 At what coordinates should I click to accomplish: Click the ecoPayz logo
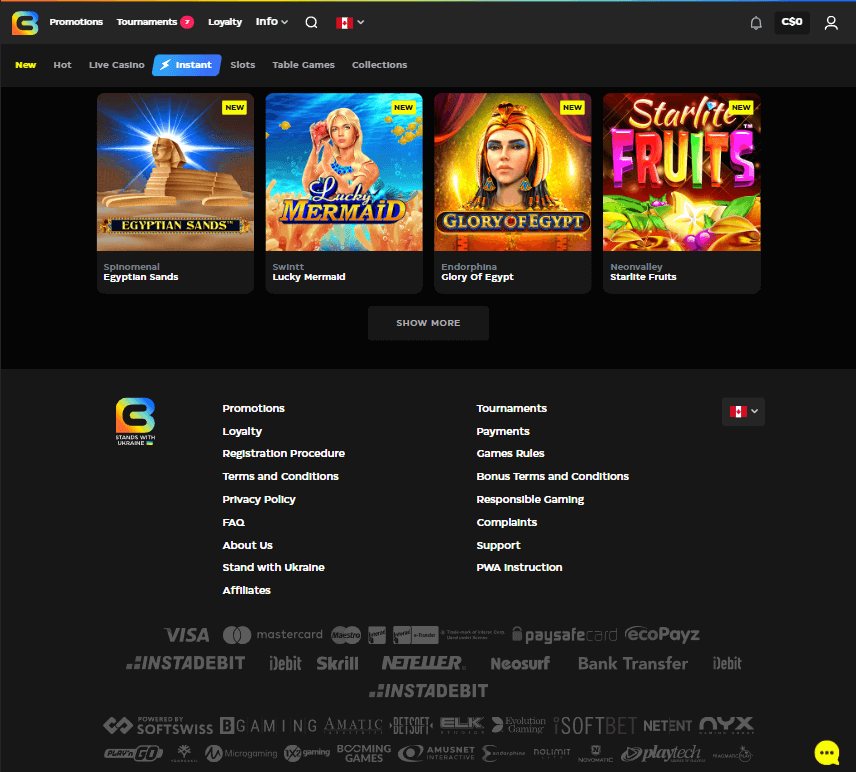pos(662,634)
